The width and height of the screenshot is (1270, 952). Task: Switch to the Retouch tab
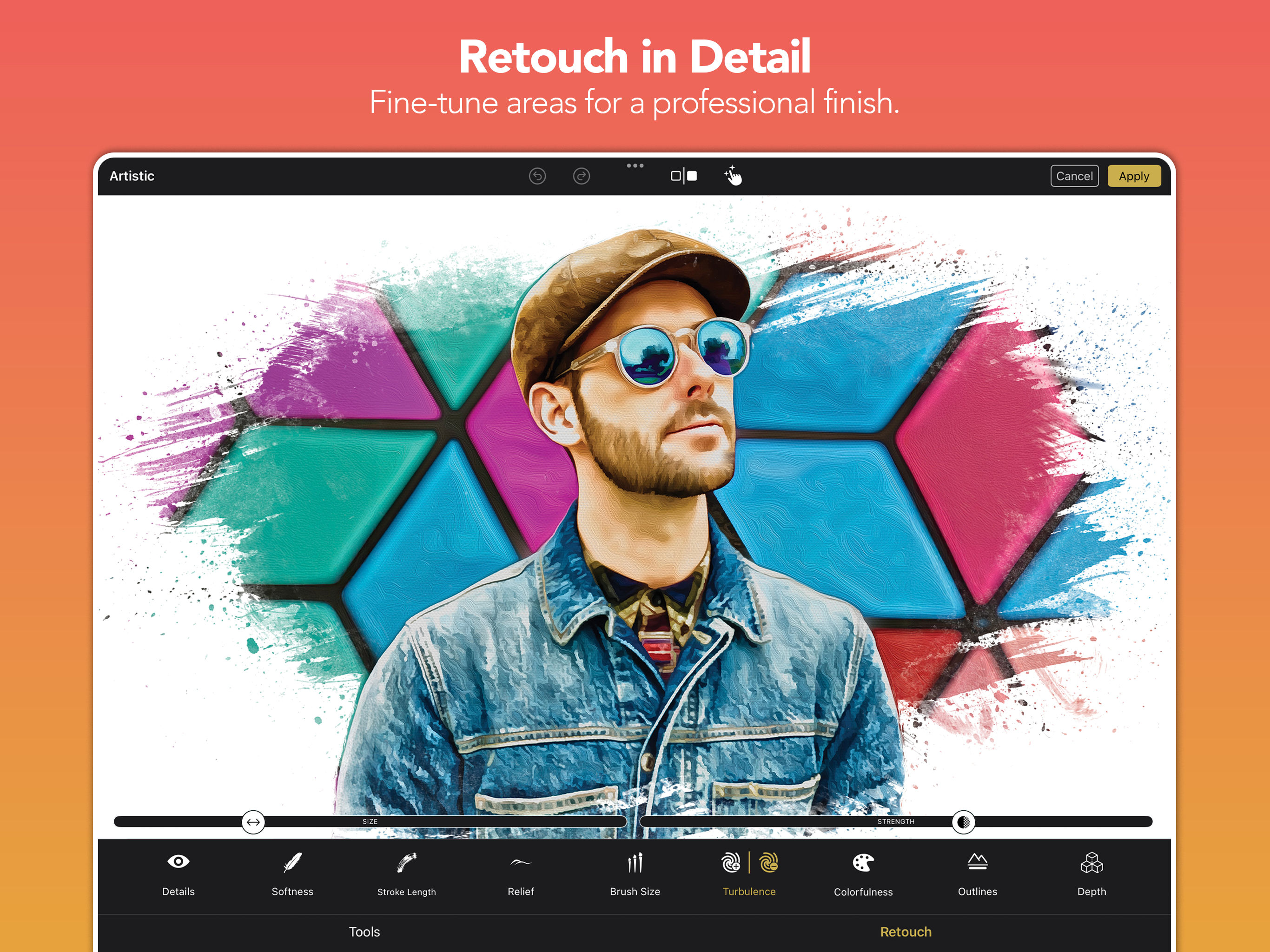(906, 932)
